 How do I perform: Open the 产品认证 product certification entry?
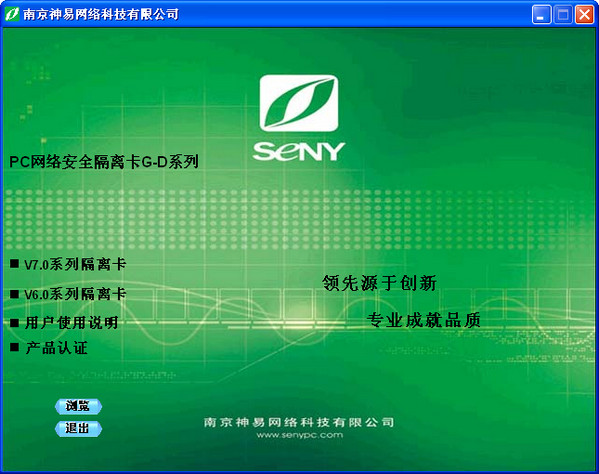coord(57,348)
